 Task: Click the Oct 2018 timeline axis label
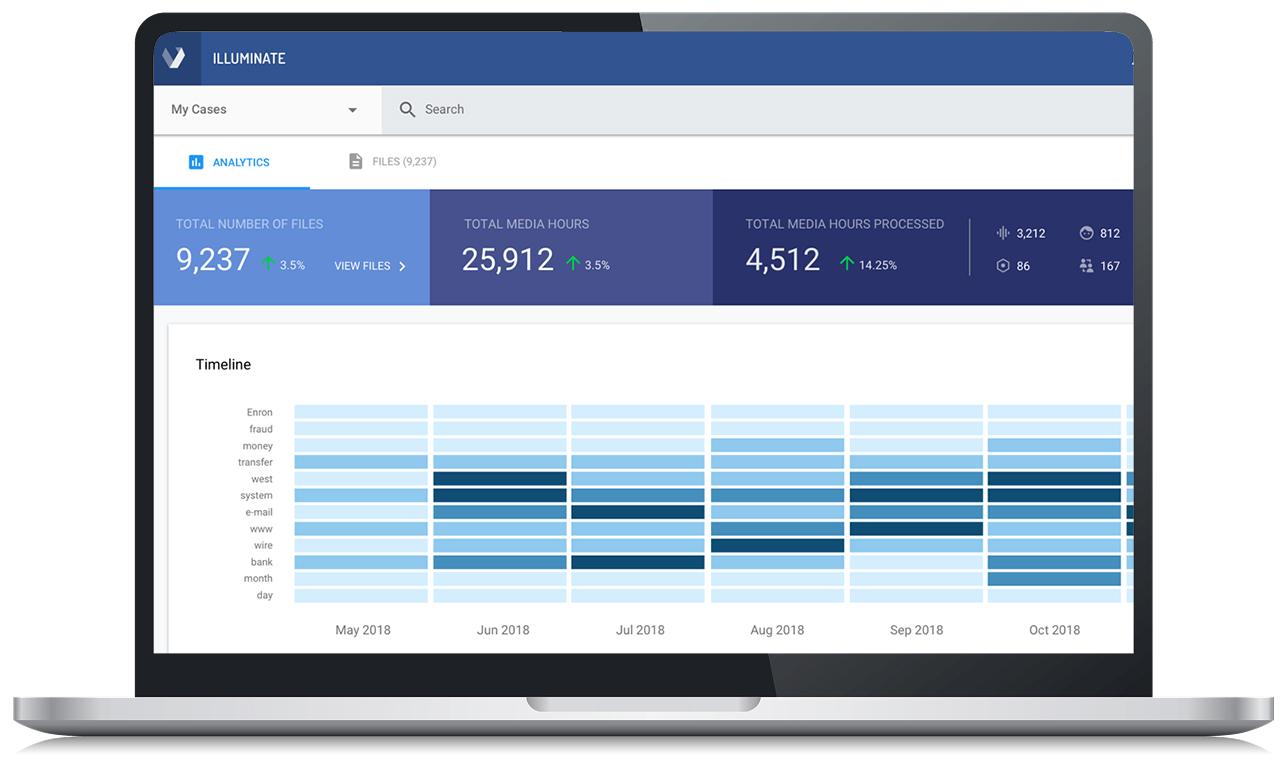(1054, 630)
